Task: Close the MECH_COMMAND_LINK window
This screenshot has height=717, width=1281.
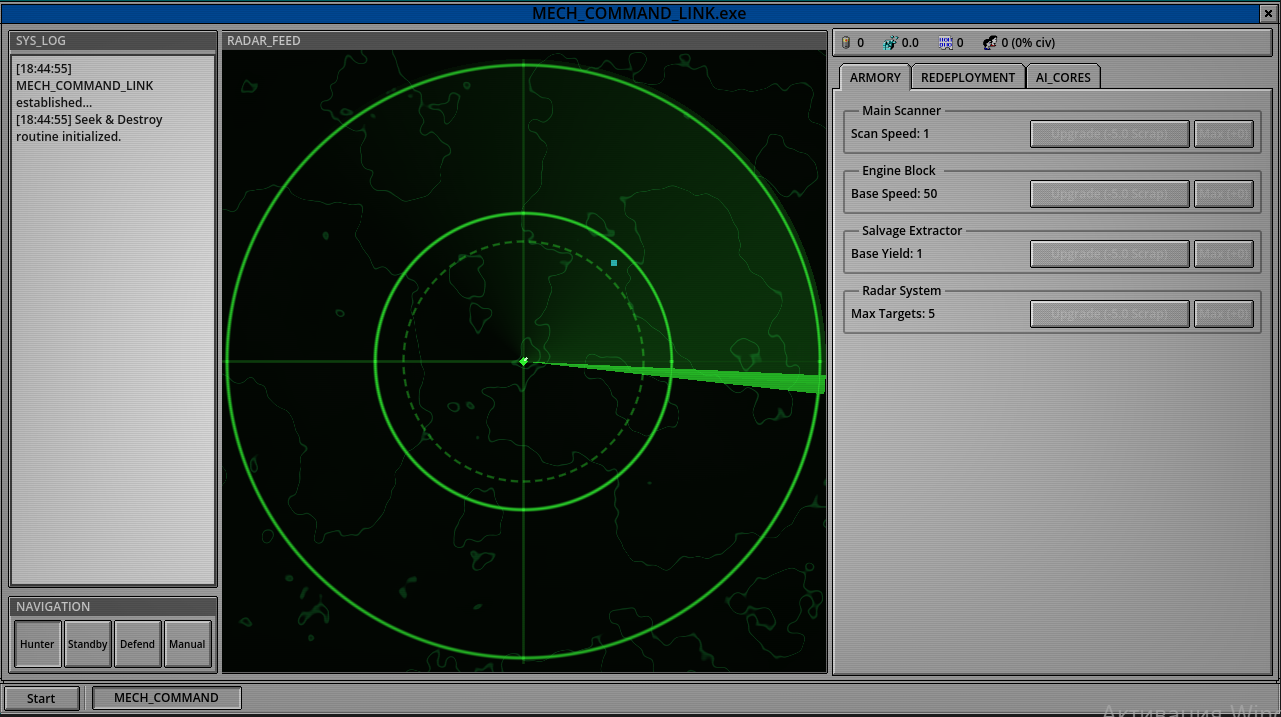Action: pyautogui.click(x=1269, y=13)
